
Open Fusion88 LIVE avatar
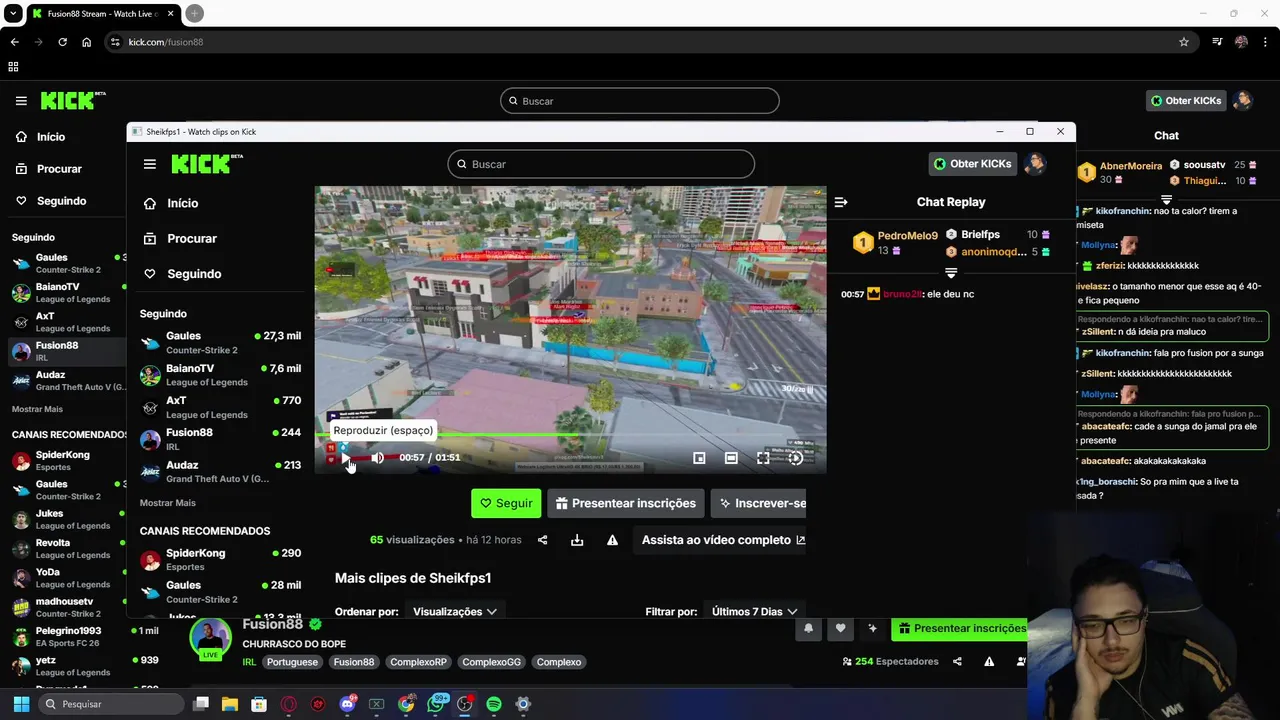pos(210,639)
